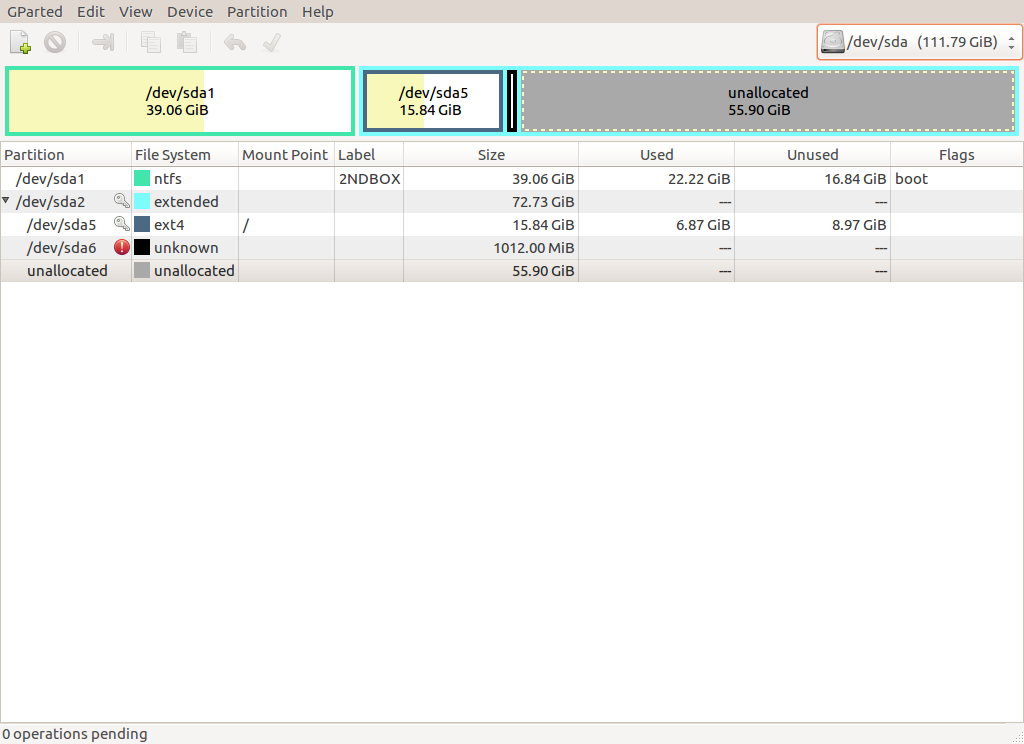1024x744 pixels.
Task: Open the /dev/sda device dropdown
Action: [x=920, y=42]
